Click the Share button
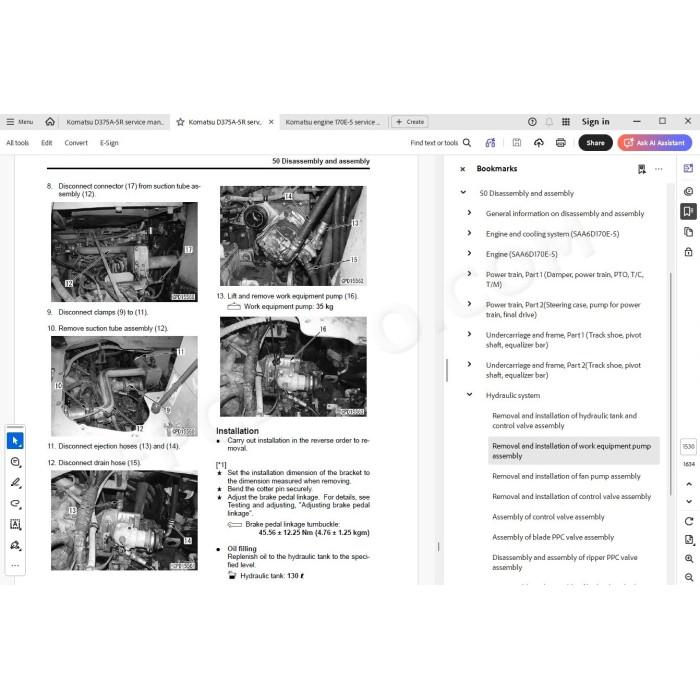700x700 pixels. click(x=595, y=143)
